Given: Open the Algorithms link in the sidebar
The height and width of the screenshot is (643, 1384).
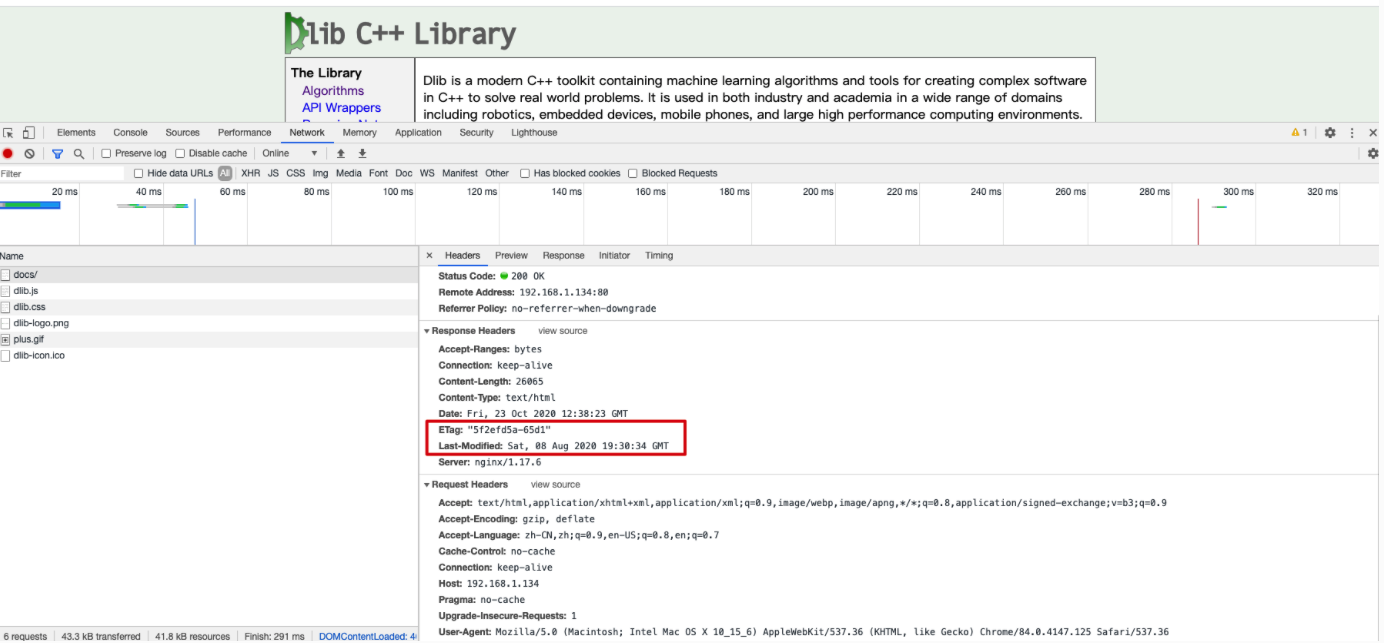Looking at the screenshot, I should (x=333, y=91).
